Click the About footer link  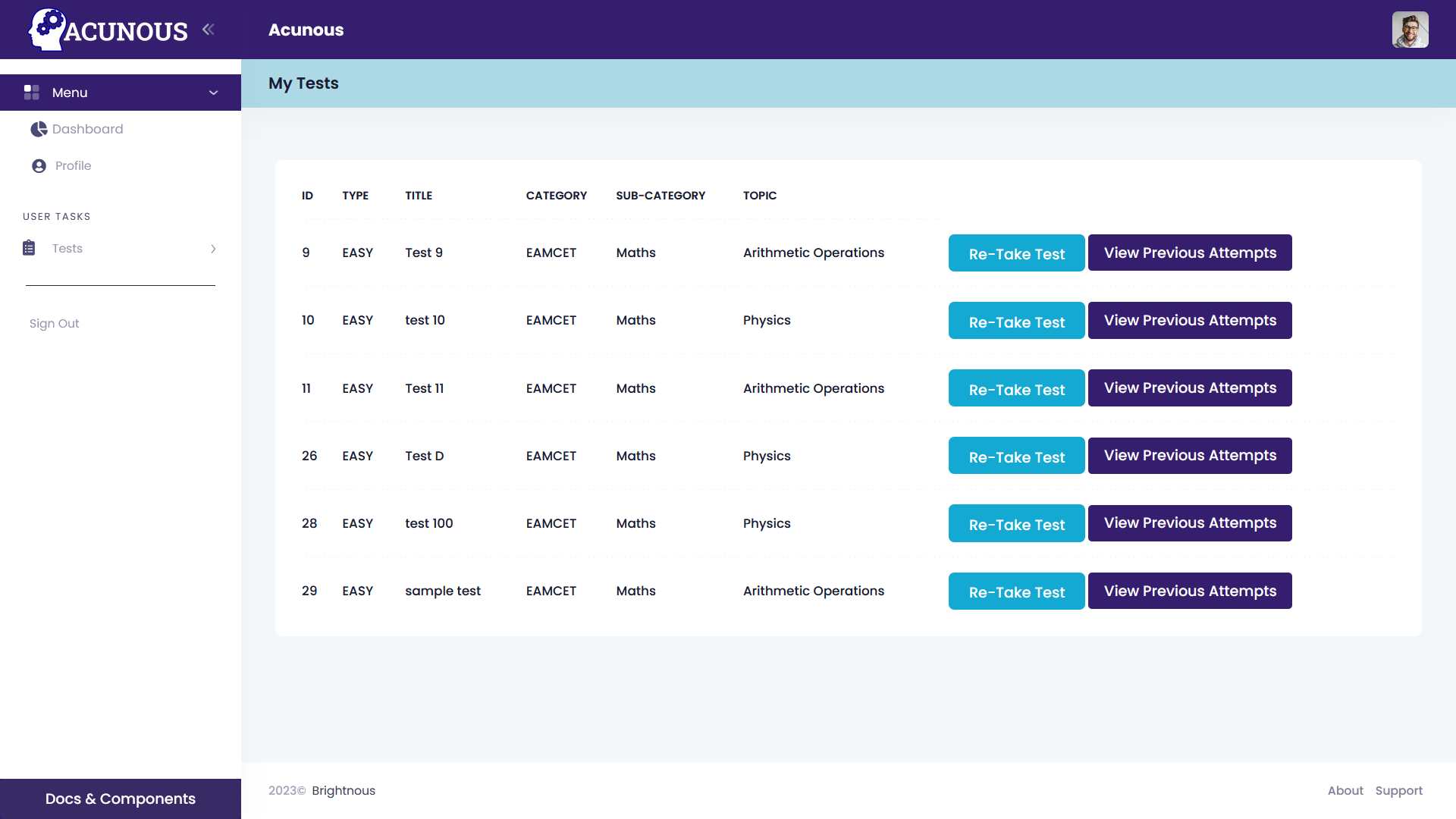point(1345,790)
